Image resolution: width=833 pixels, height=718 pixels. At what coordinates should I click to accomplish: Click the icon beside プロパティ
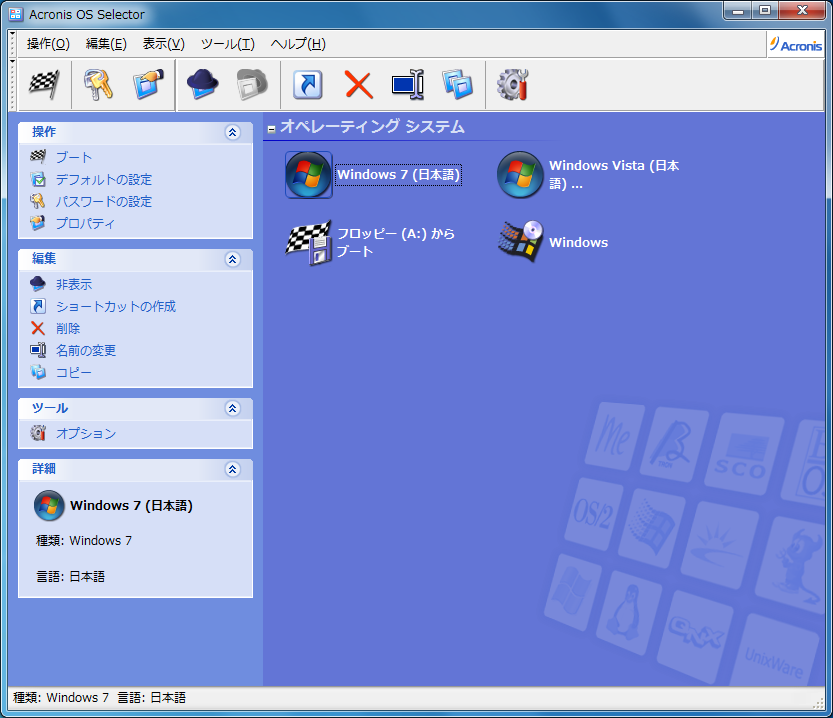tap(38, 223)
